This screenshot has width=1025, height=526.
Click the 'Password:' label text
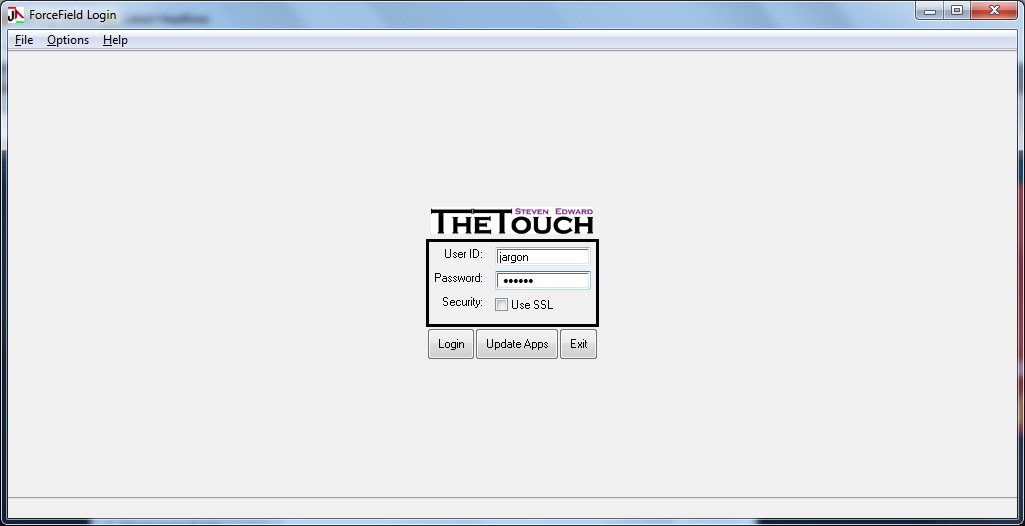(458, 278)
